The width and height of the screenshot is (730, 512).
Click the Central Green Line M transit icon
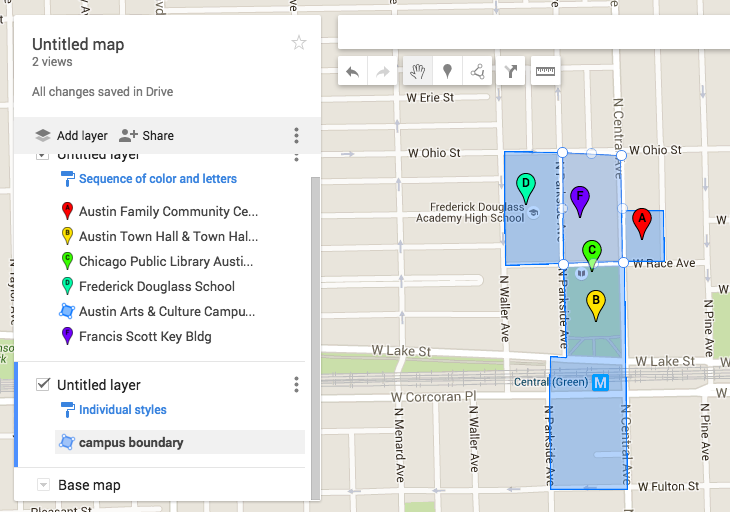tap(601, 383)
